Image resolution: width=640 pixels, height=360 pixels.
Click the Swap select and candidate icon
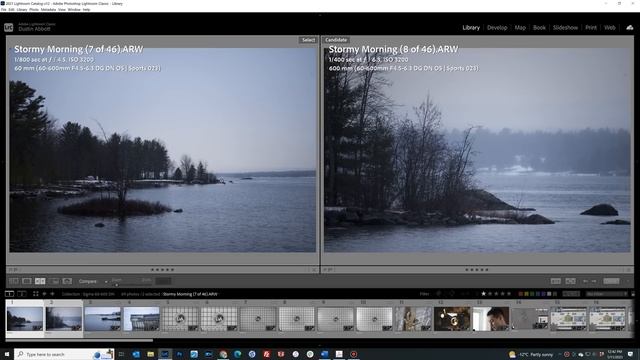click(556, 281)
